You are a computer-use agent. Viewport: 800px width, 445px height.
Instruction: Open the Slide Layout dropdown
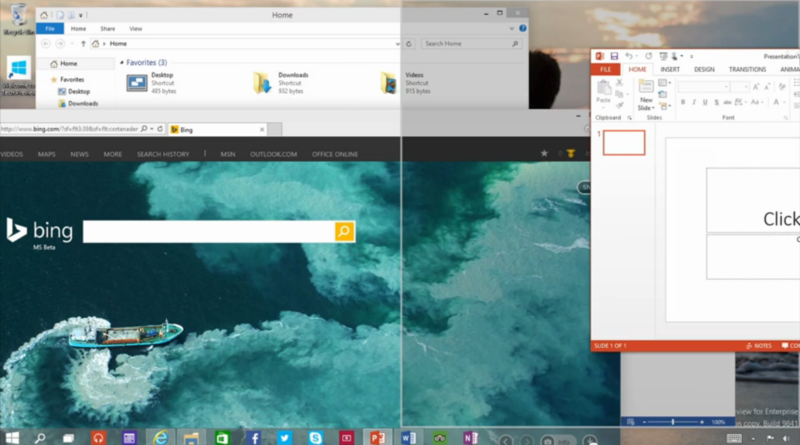coord(664,83)
